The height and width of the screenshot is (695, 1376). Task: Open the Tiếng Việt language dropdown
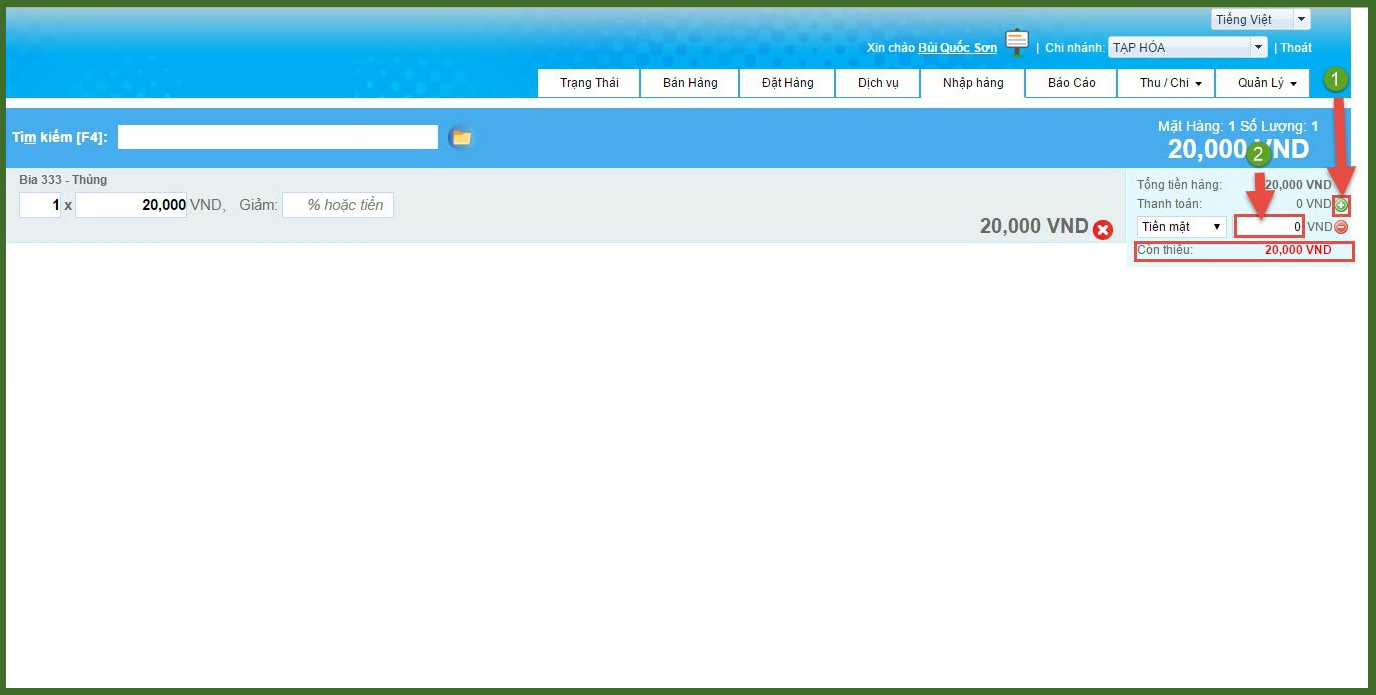pyautogui.click(x=1260, y=19)
